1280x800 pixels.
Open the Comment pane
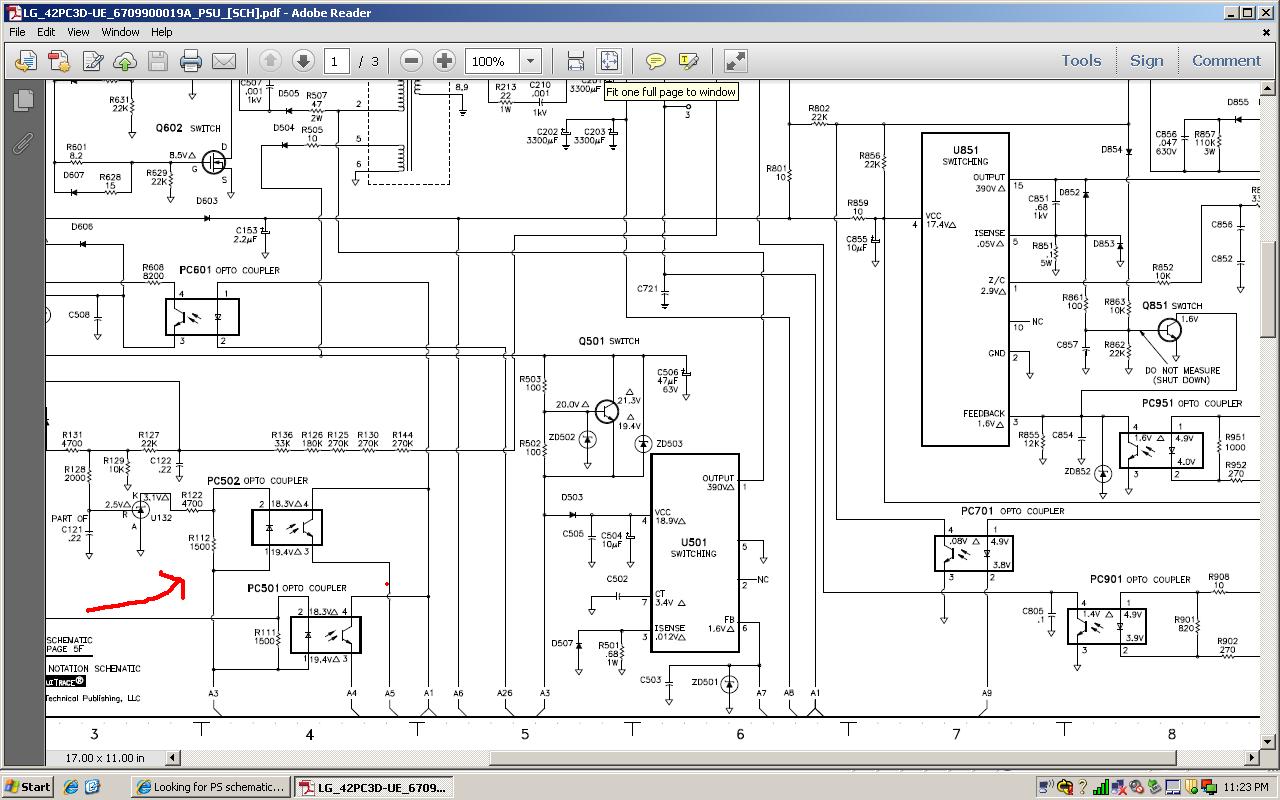pos(1226,60)
